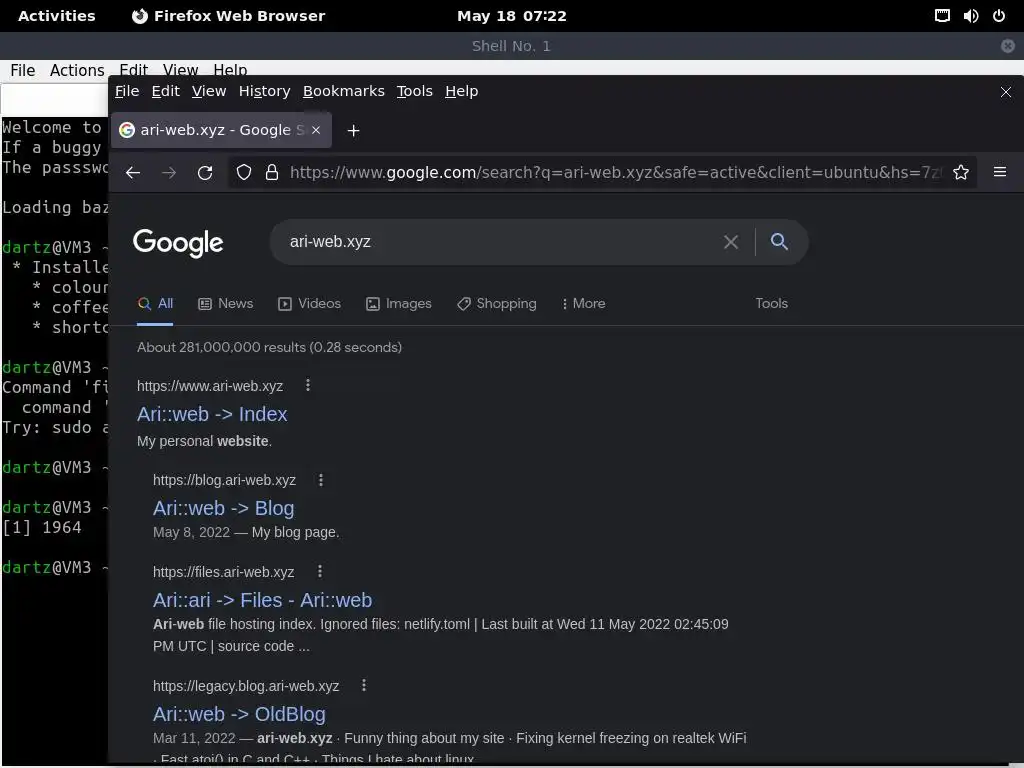Click the 'My personal website.' snippet
The width and height of the screenshot is (1024, 768).
point(204,441)
